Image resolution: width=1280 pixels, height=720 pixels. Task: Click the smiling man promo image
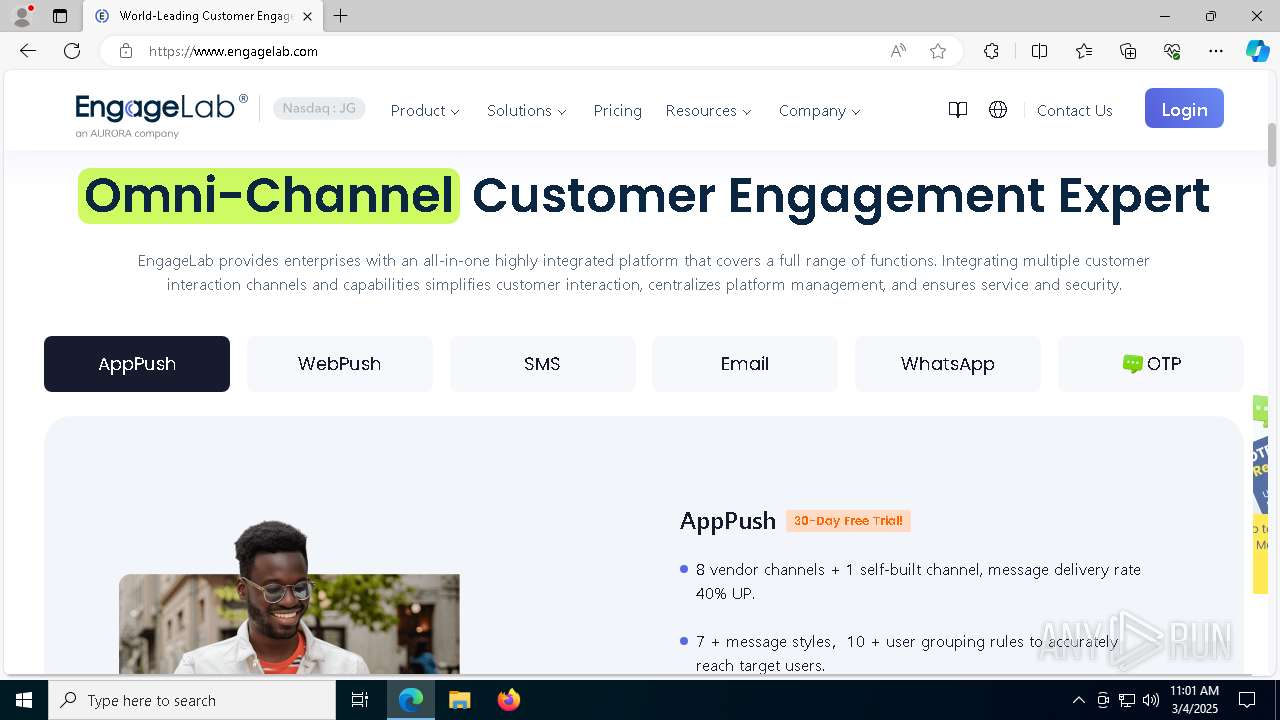point(289,597)
